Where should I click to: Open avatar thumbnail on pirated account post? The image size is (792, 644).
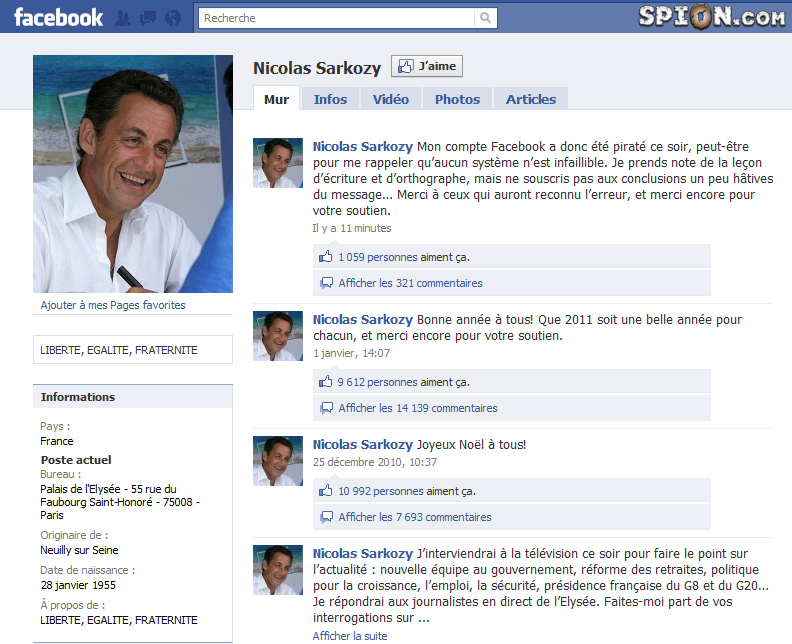tap(278, 163)
